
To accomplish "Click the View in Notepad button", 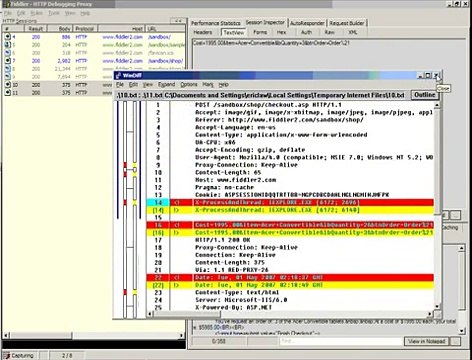I will pyautogui.click(x=427, y=341).
